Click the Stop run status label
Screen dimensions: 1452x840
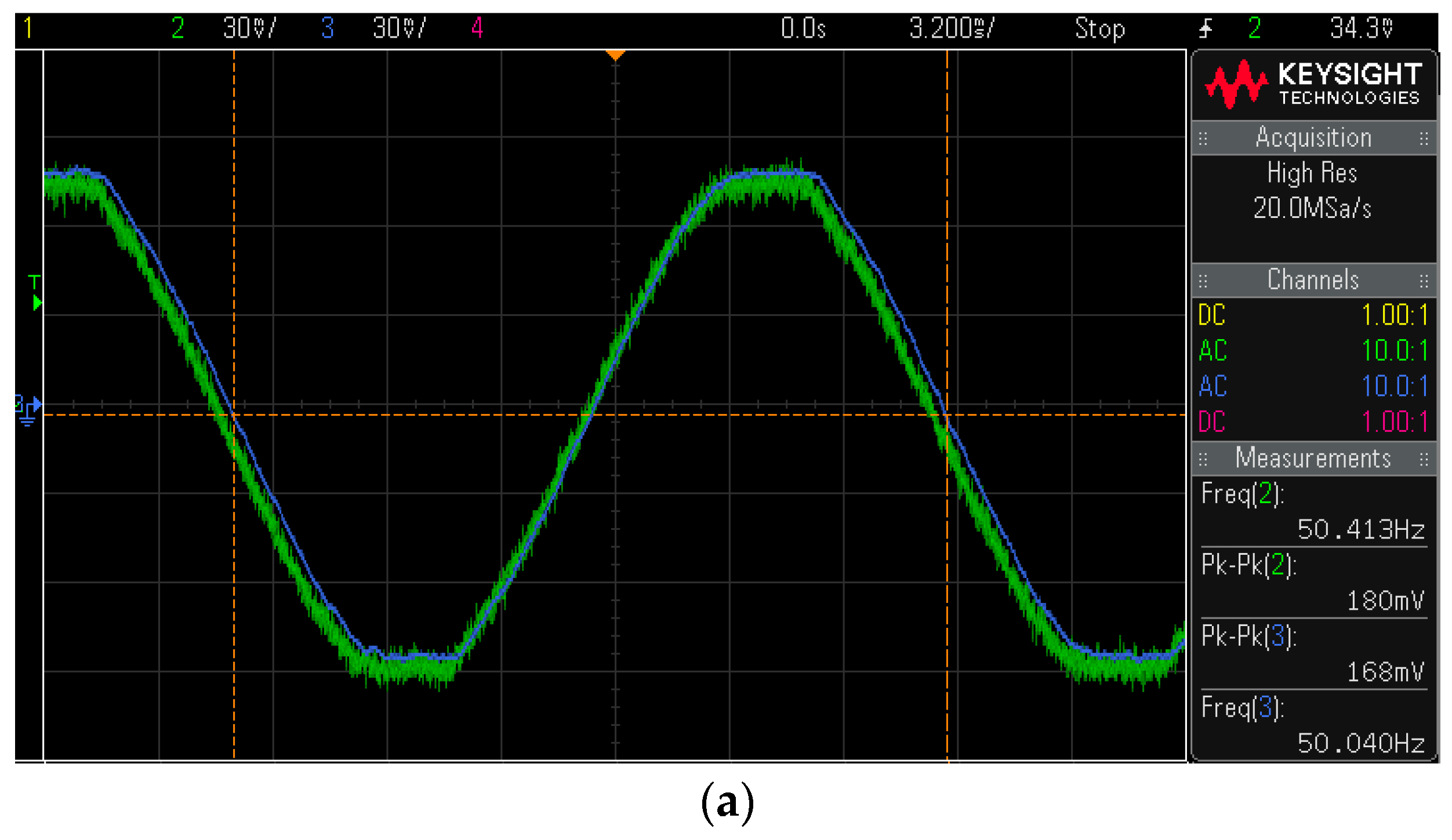point(1099,28)
